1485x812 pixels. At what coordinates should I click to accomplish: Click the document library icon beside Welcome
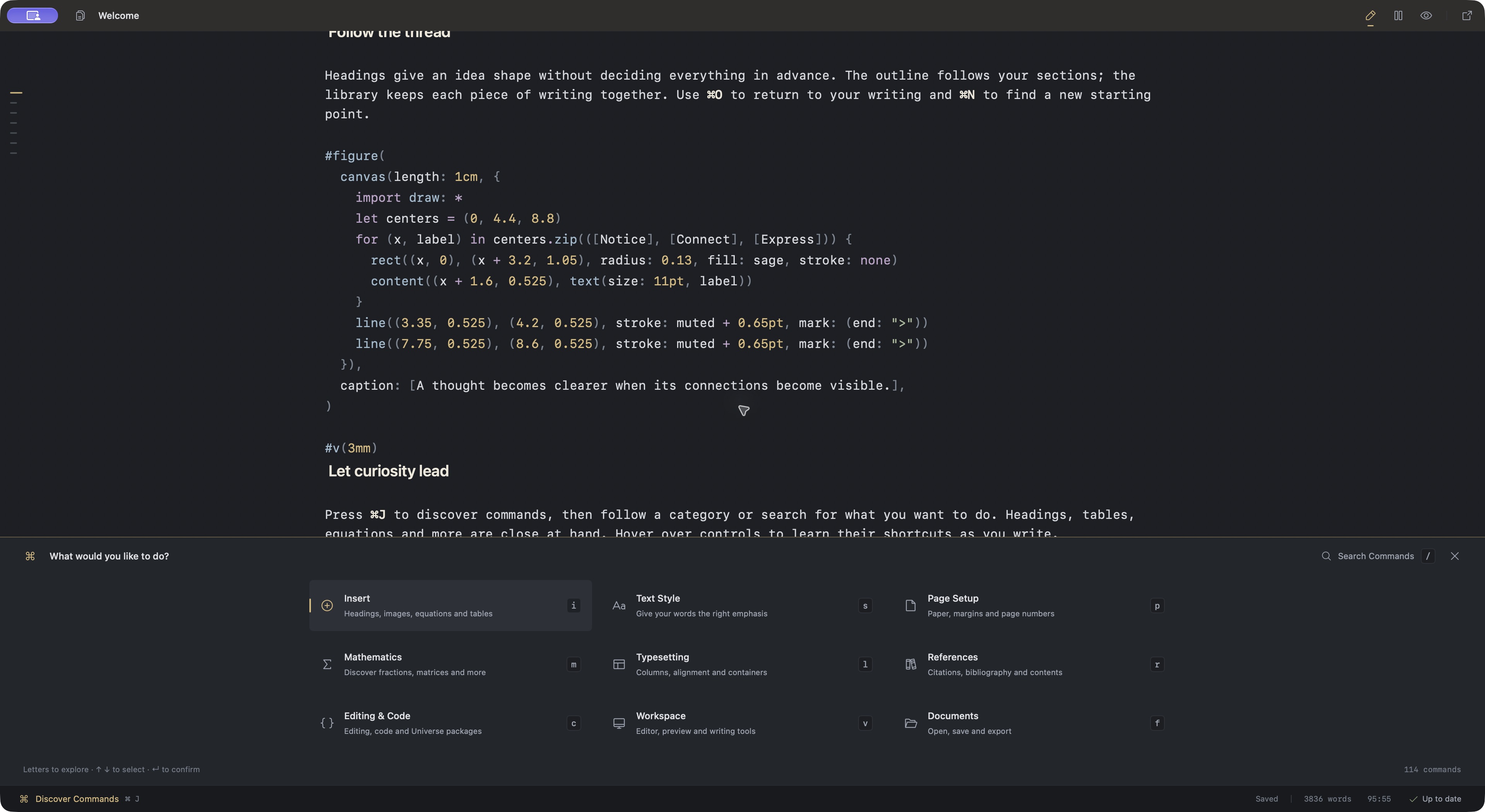[x=80, y=15]
